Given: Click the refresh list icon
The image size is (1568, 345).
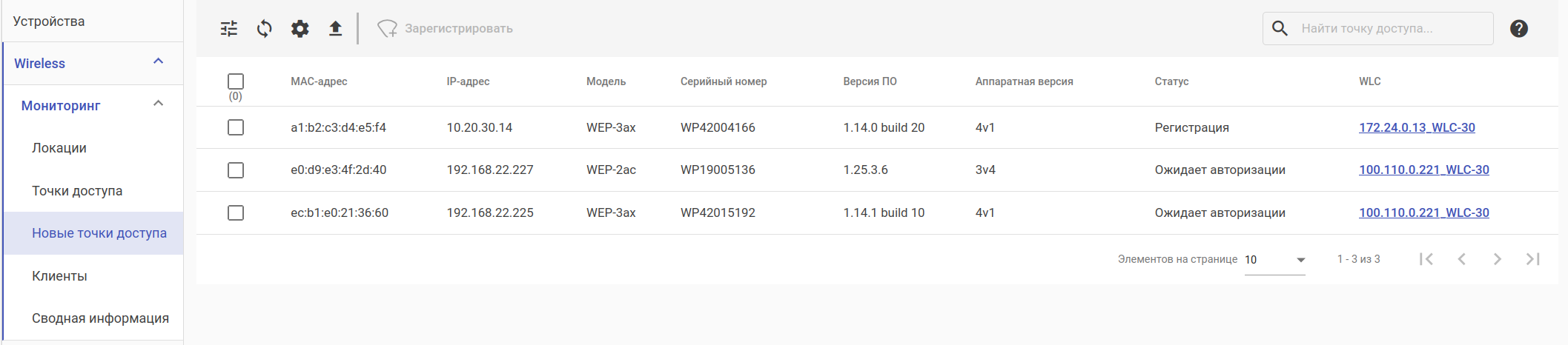Looking at the screenshot, I should click(265, 29).
